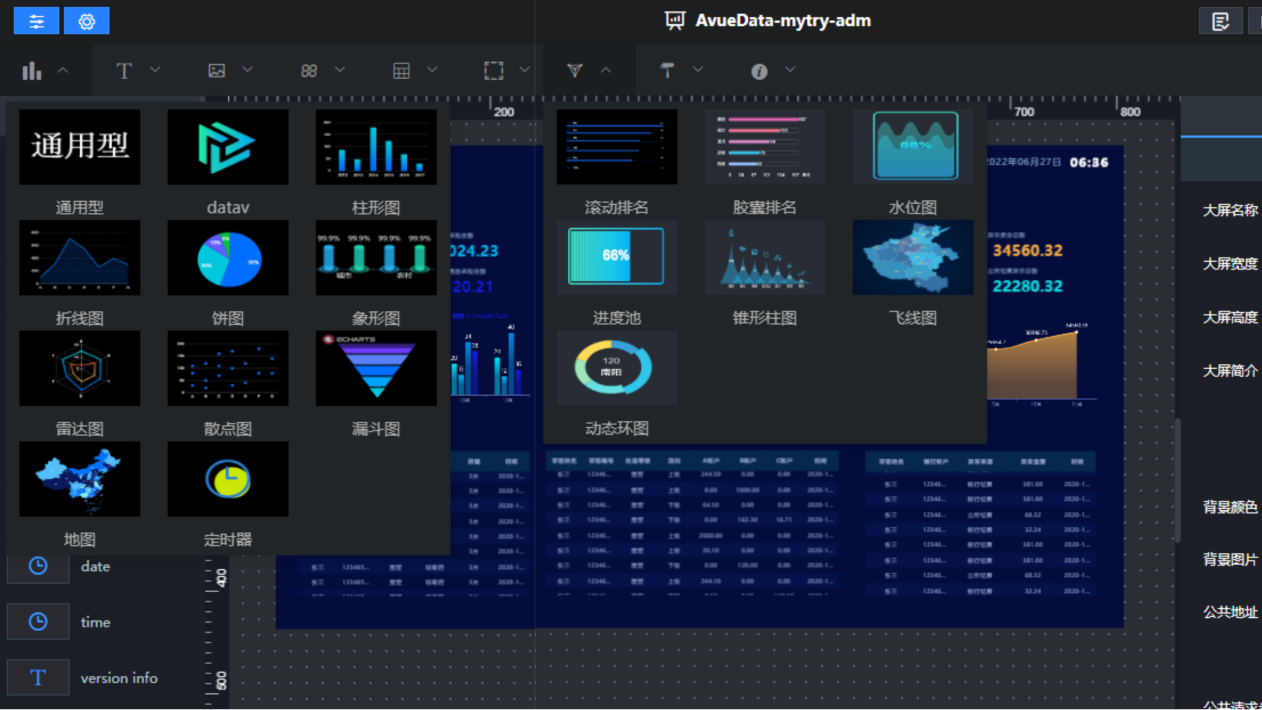
Task: Click the dashed border frame icon
Action: 493,71
